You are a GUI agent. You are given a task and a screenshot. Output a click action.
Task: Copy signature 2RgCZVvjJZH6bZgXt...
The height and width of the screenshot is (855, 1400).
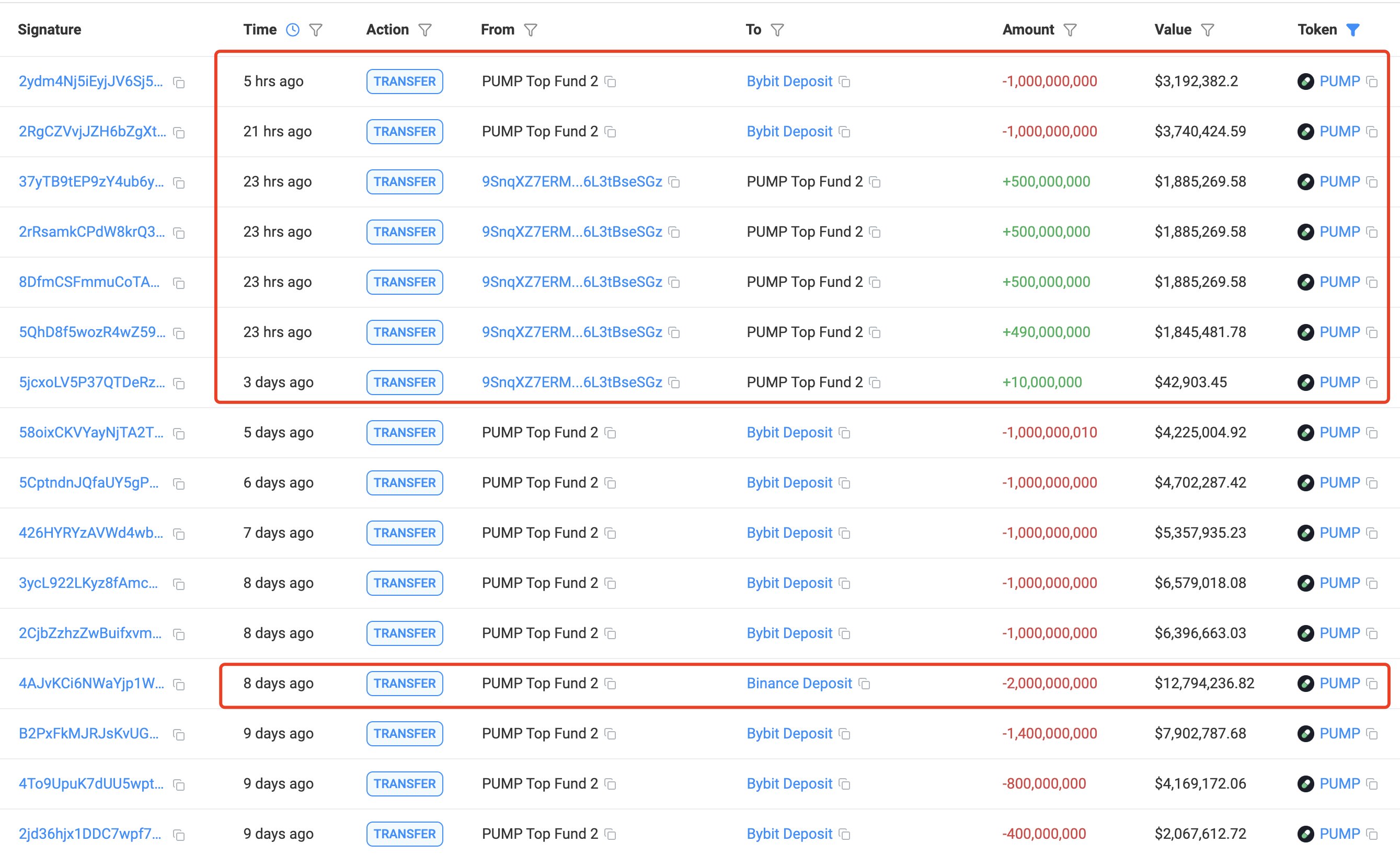pos(179,133)
